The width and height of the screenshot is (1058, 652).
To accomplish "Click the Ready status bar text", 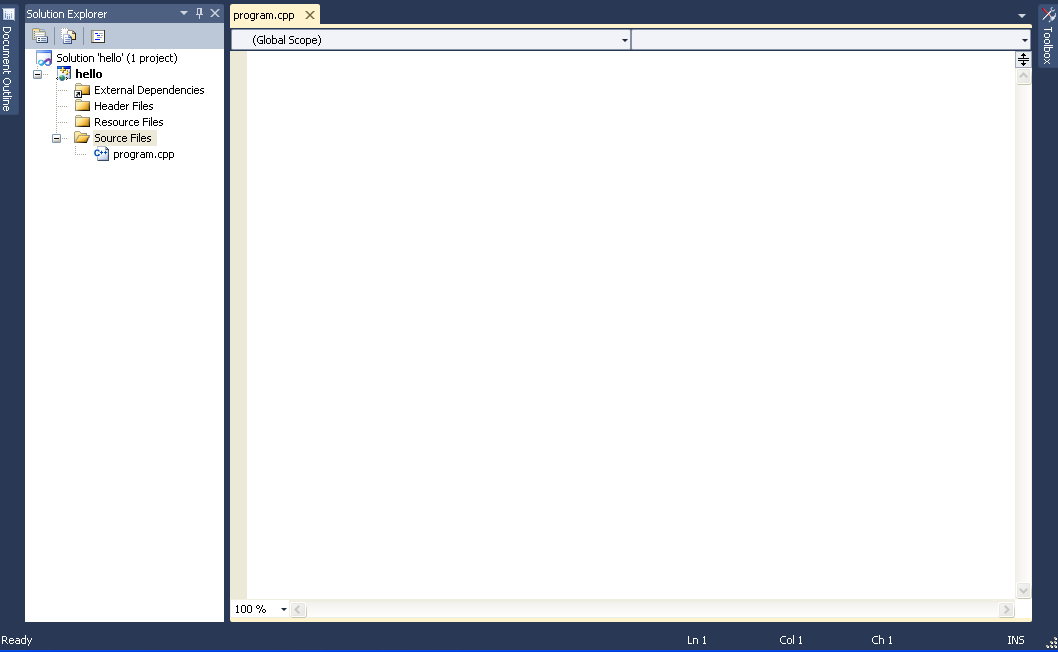I will pyautogui.click(x=17, y=640).
